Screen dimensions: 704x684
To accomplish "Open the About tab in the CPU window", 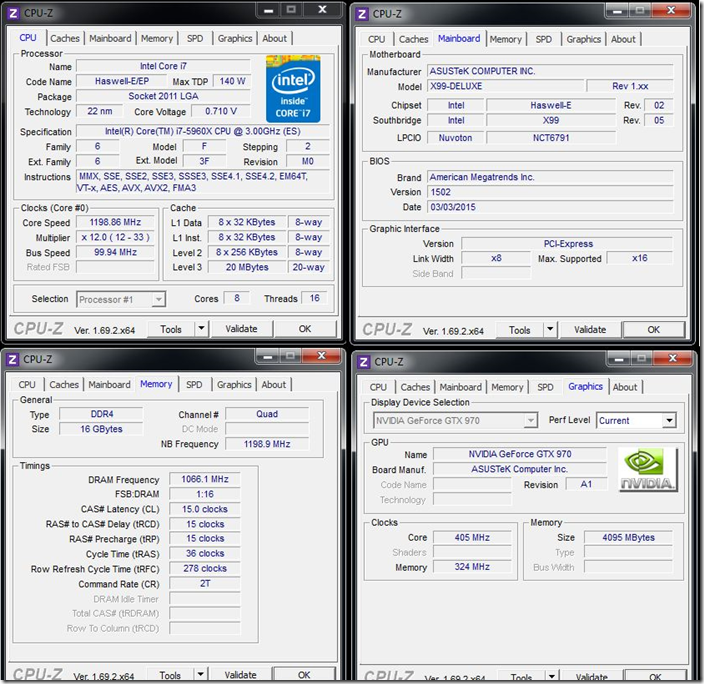I will (274, 39).
